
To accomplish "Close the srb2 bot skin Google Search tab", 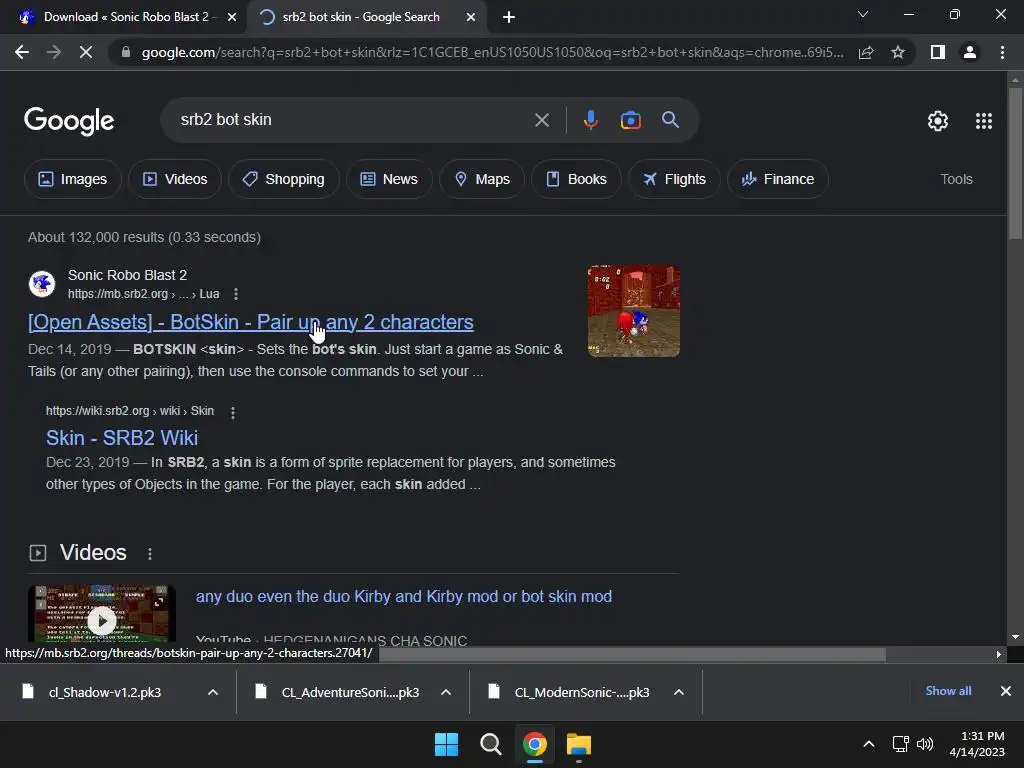I will 471,17.
